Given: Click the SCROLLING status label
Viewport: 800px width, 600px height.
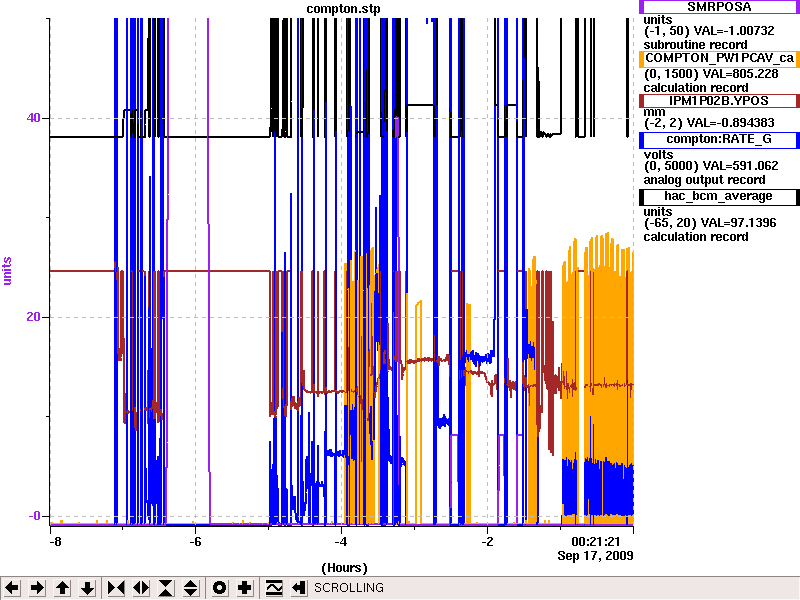Looking at the screenshot, I should [x=348, y=588].
